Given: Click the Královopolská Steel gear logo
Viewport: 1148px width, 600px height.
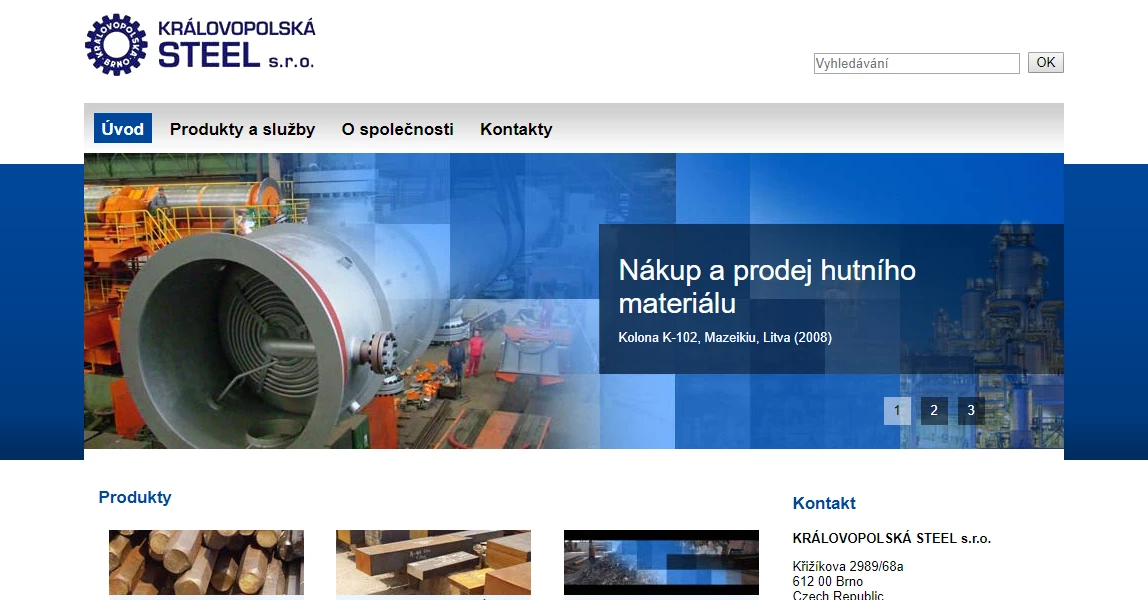Looking at the screenshot, I should (x=116, y=45).
